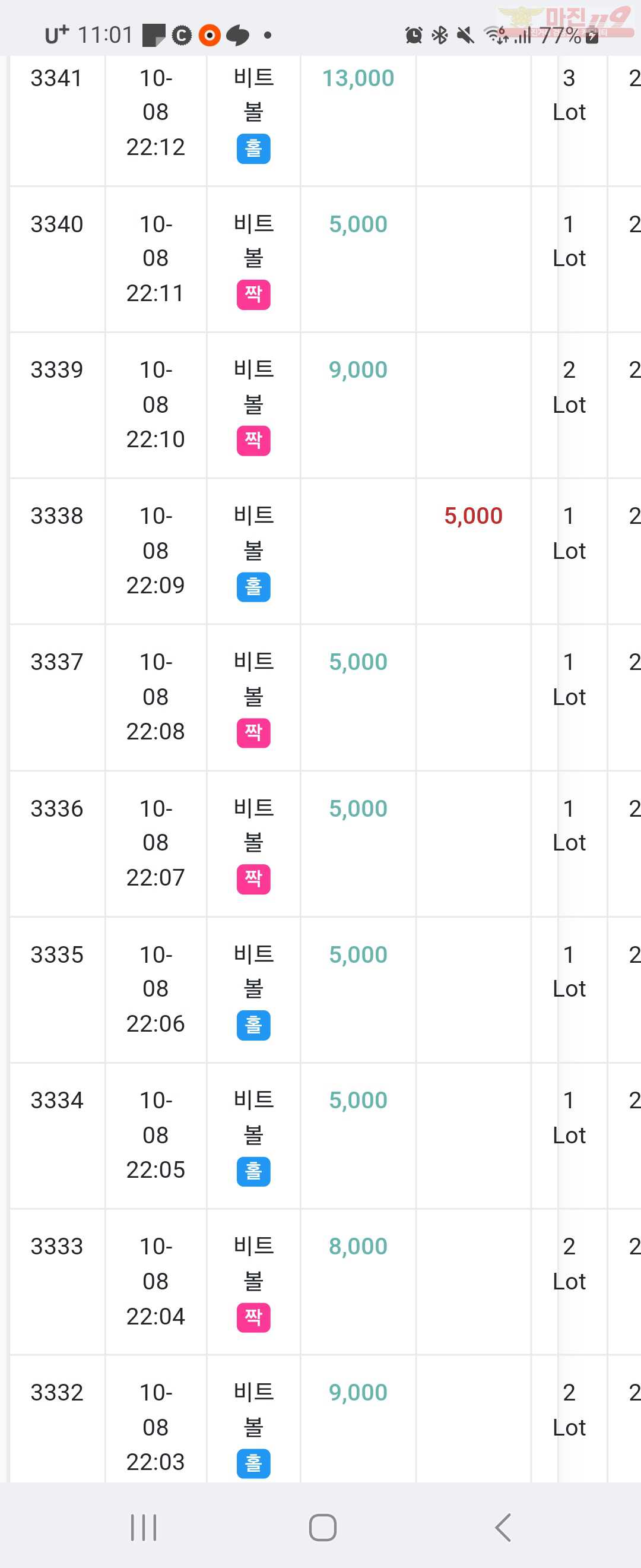Tap the blue 홀 badge in row 3332
Viewport: 641px width, 1568px height.
(253, 1463)
